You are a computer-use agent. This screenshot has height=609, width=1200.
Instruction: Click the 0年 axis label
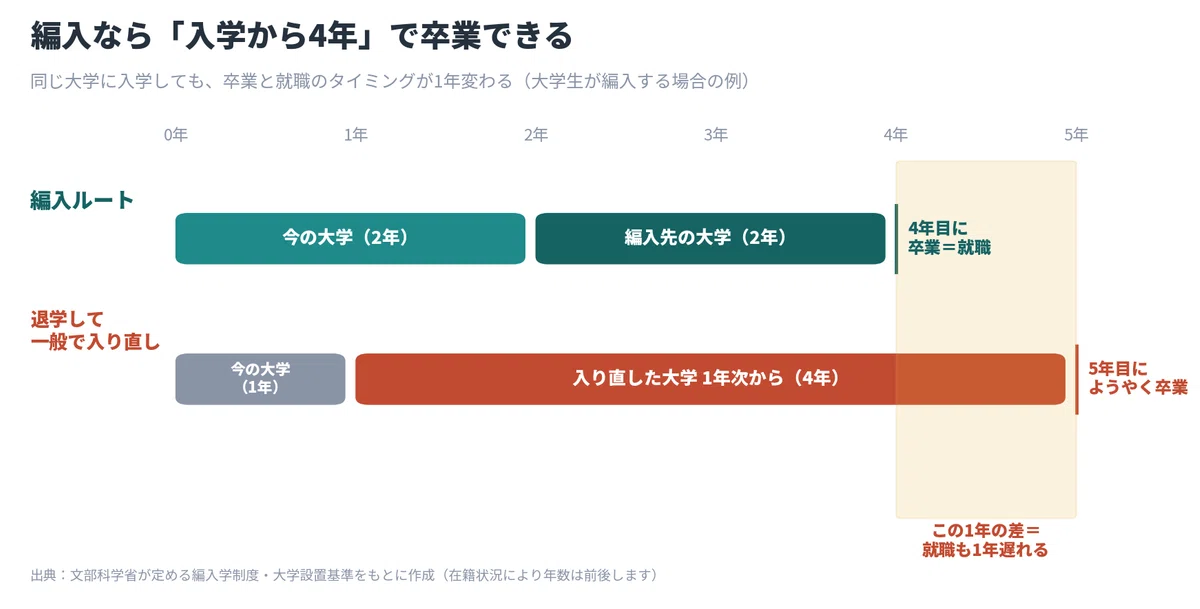(175, 135)
